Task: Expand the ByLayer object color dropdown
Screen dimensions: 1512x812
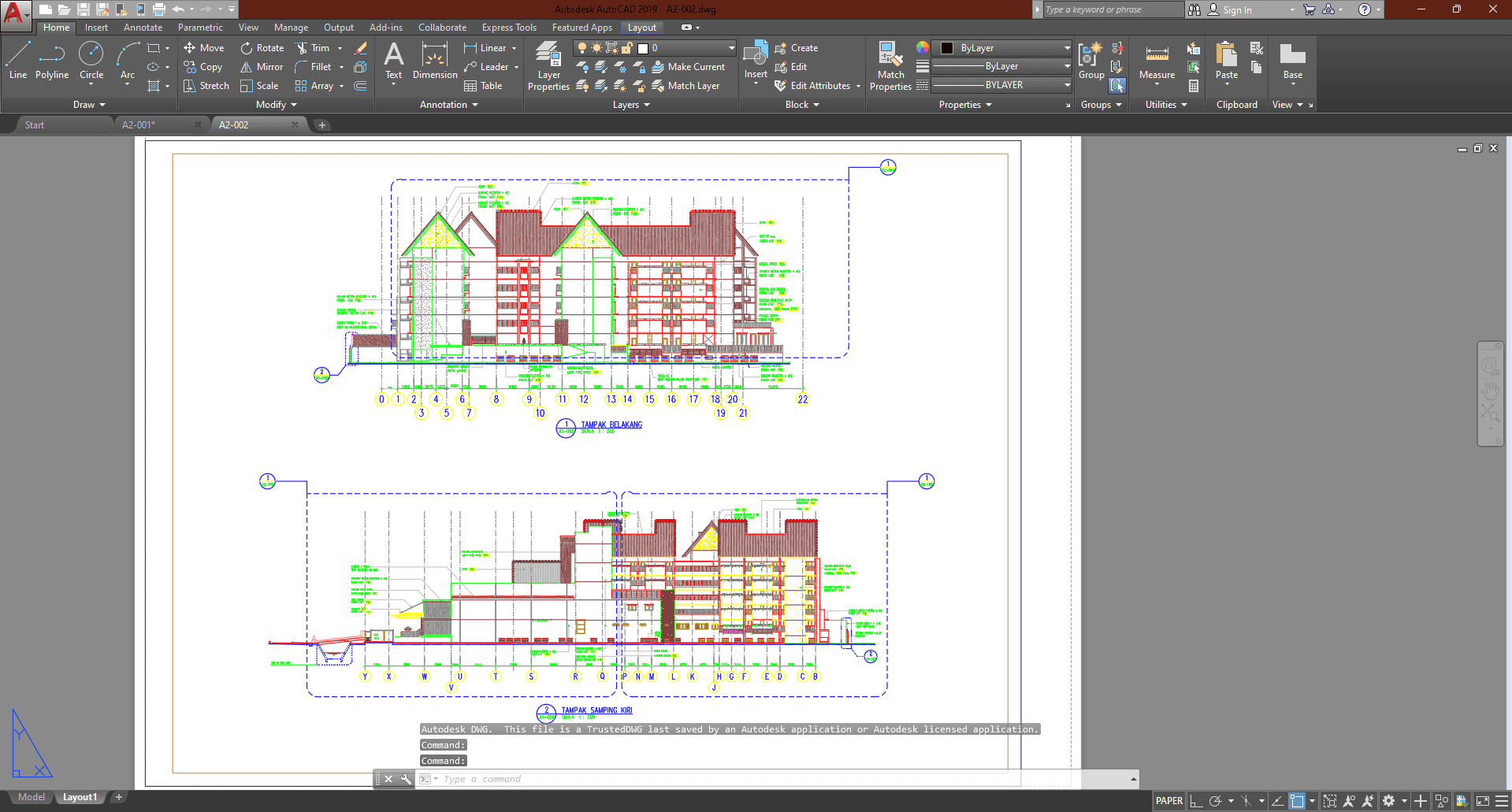Action: 1067,48
